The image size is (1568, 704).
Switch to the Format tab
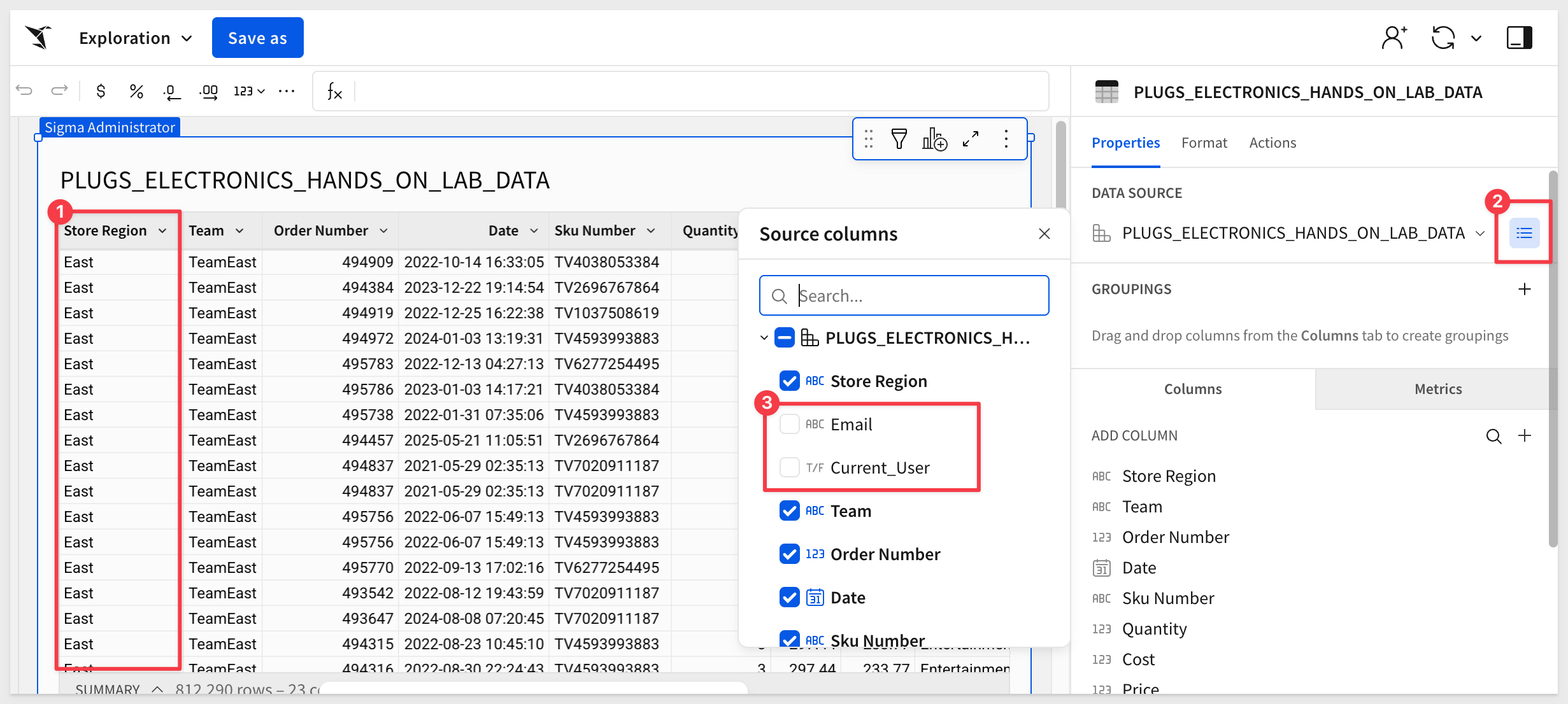[x=1204, y=143]
